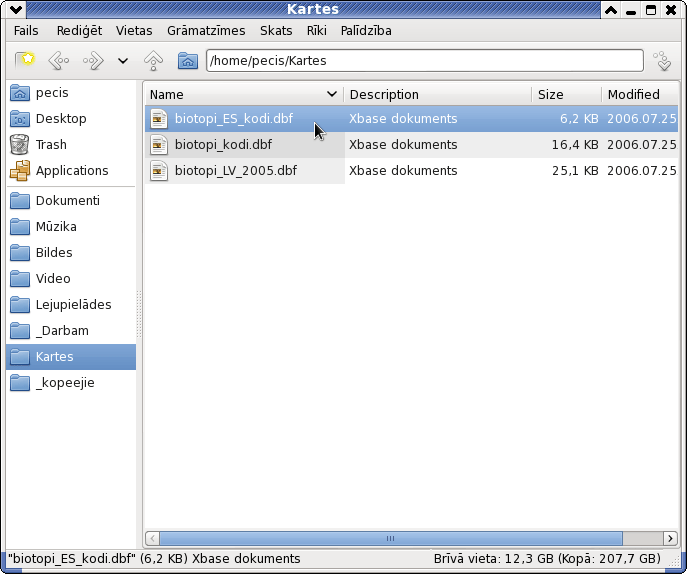Click the 25,1 KB size cell
This screenshot has width=687, height=574.
(x=575, y=170)
